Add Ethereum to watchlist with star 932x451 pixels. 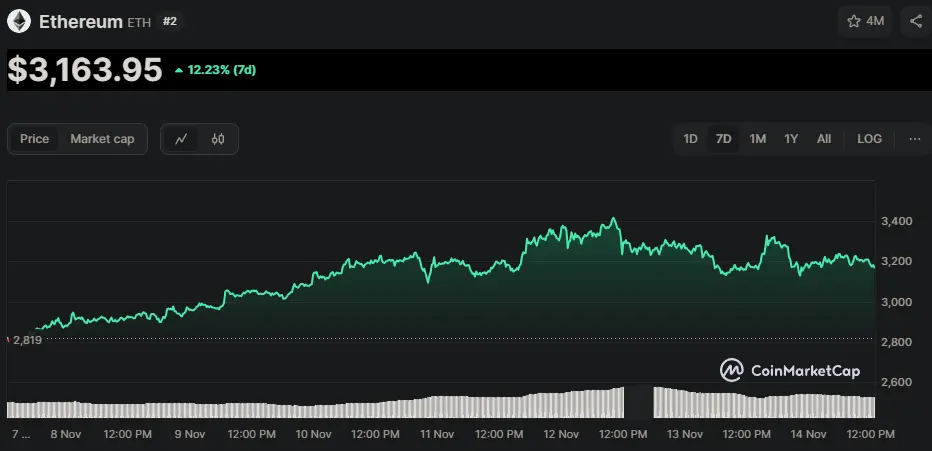coord(854,21)
